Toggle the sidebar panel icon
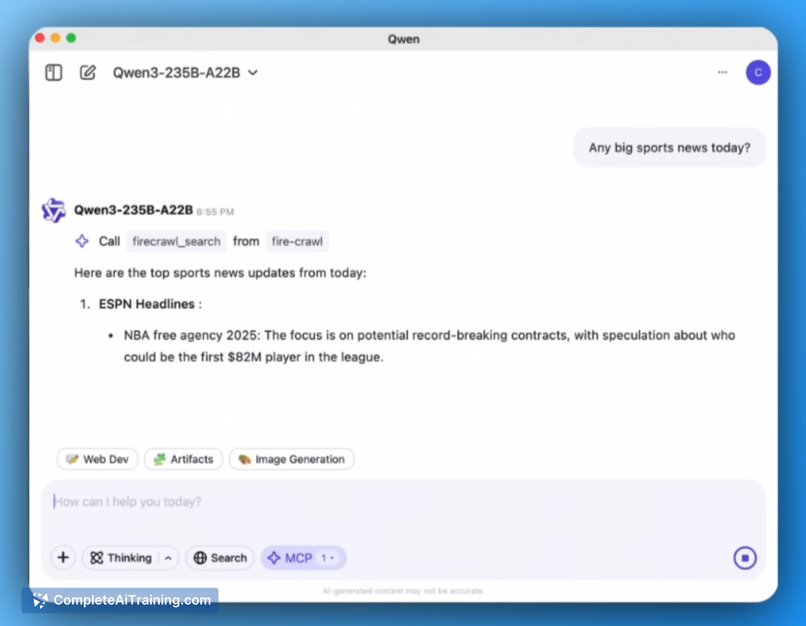Image resolution: width=806 pixels, height=626 pixels. point(53,72)
